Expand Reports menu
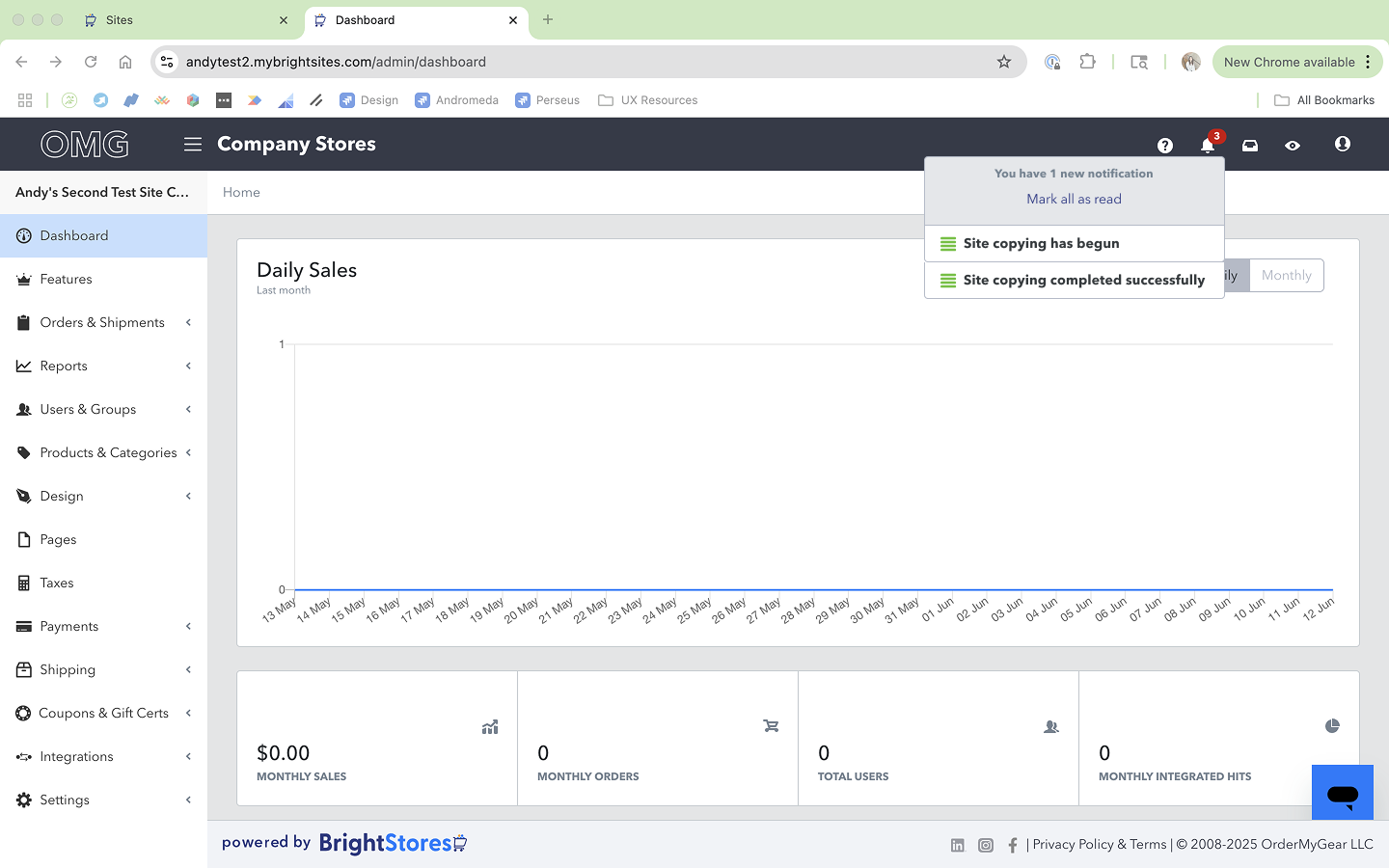 [x=103, y=366]
